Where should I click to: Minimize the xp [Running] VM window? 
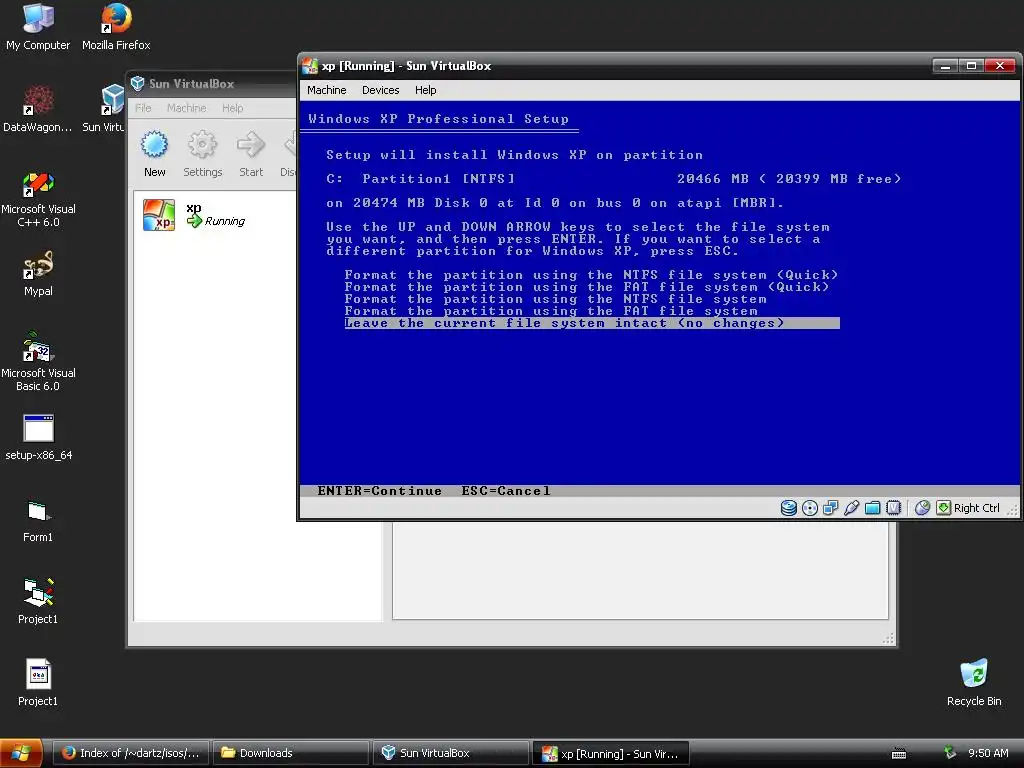pyautogui.click(x=945, y=66)
